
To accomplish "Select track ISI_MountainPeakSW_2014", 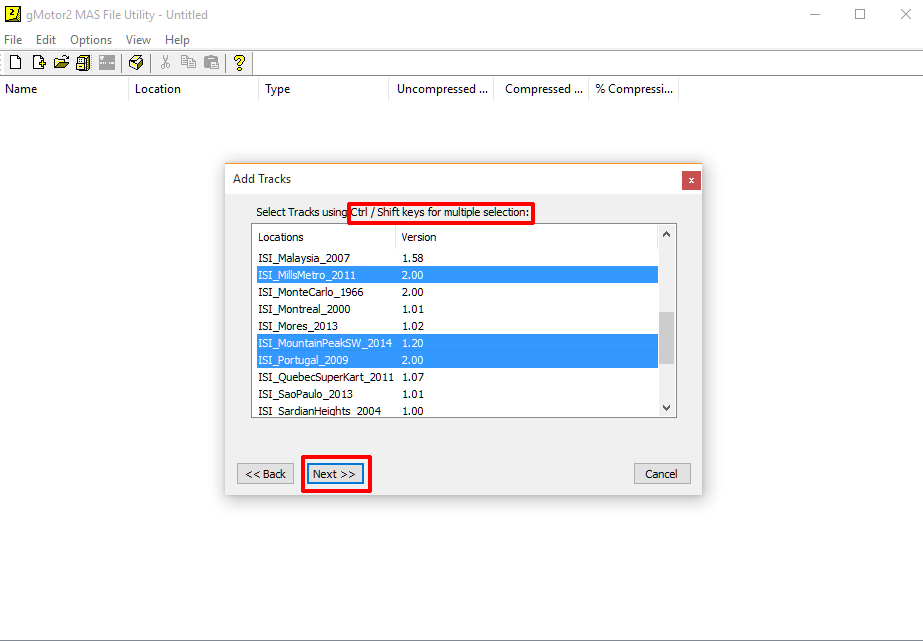I will pos(457,343).
